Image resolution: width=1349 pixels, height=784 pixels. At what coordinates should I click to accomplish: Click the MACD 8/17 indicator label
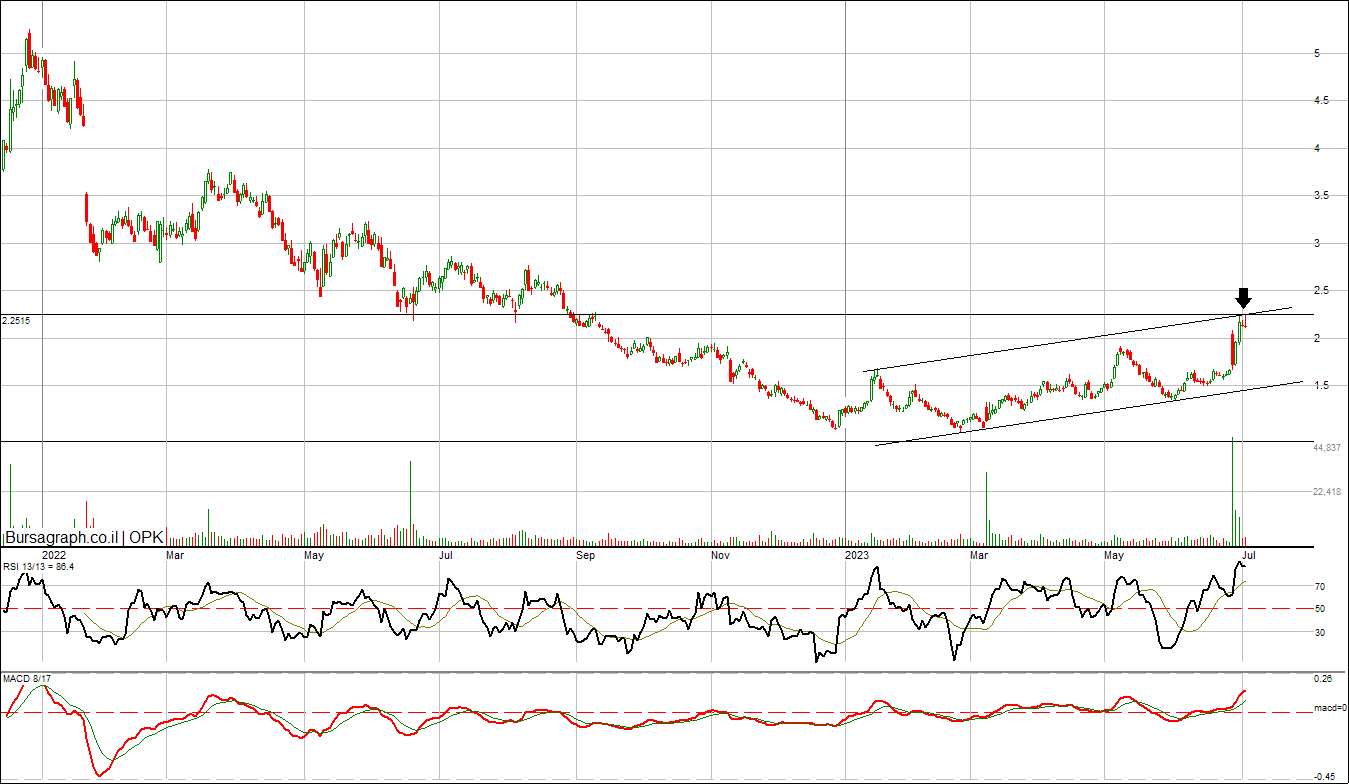(26, 679)
